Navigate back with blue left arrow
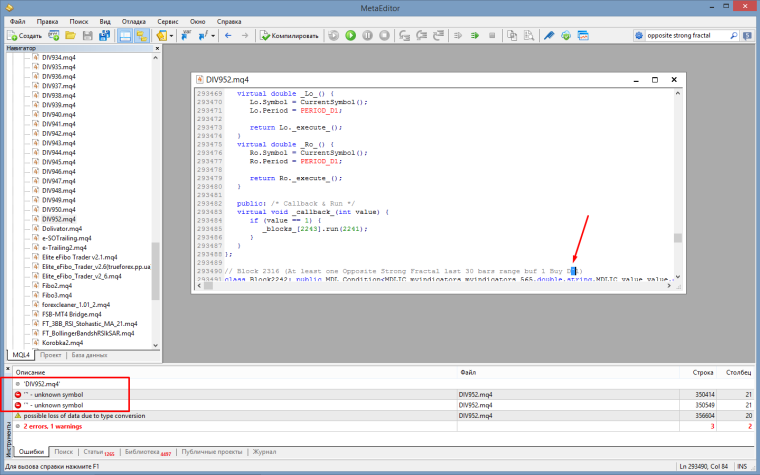760x475 pixels. [x=228, y=35]
